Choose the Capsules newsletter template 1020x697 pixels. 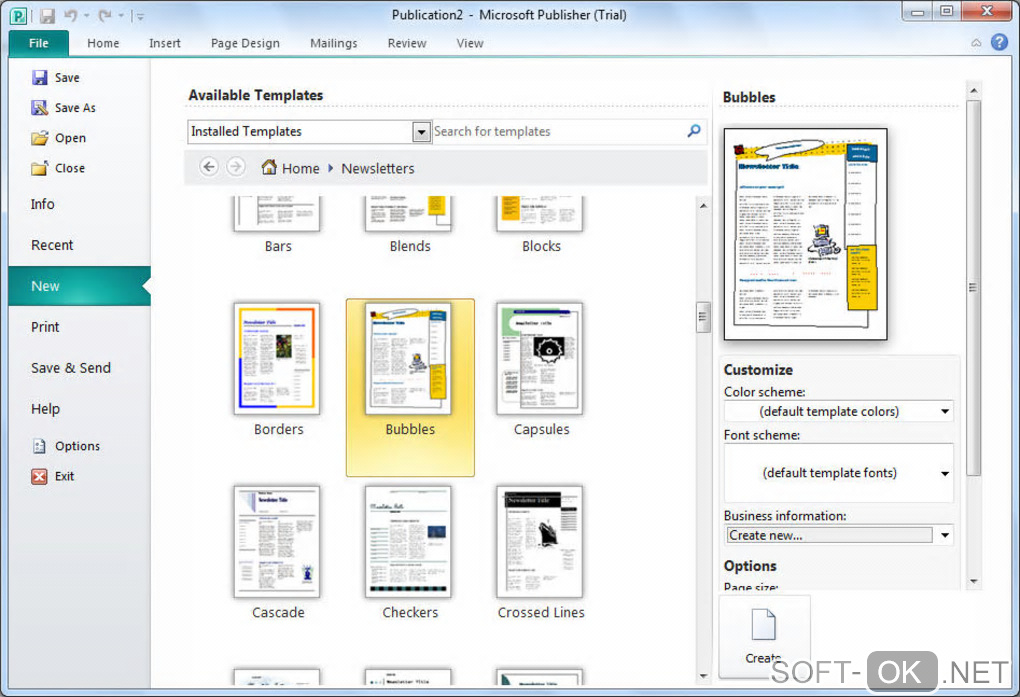(x=540, y=360)
